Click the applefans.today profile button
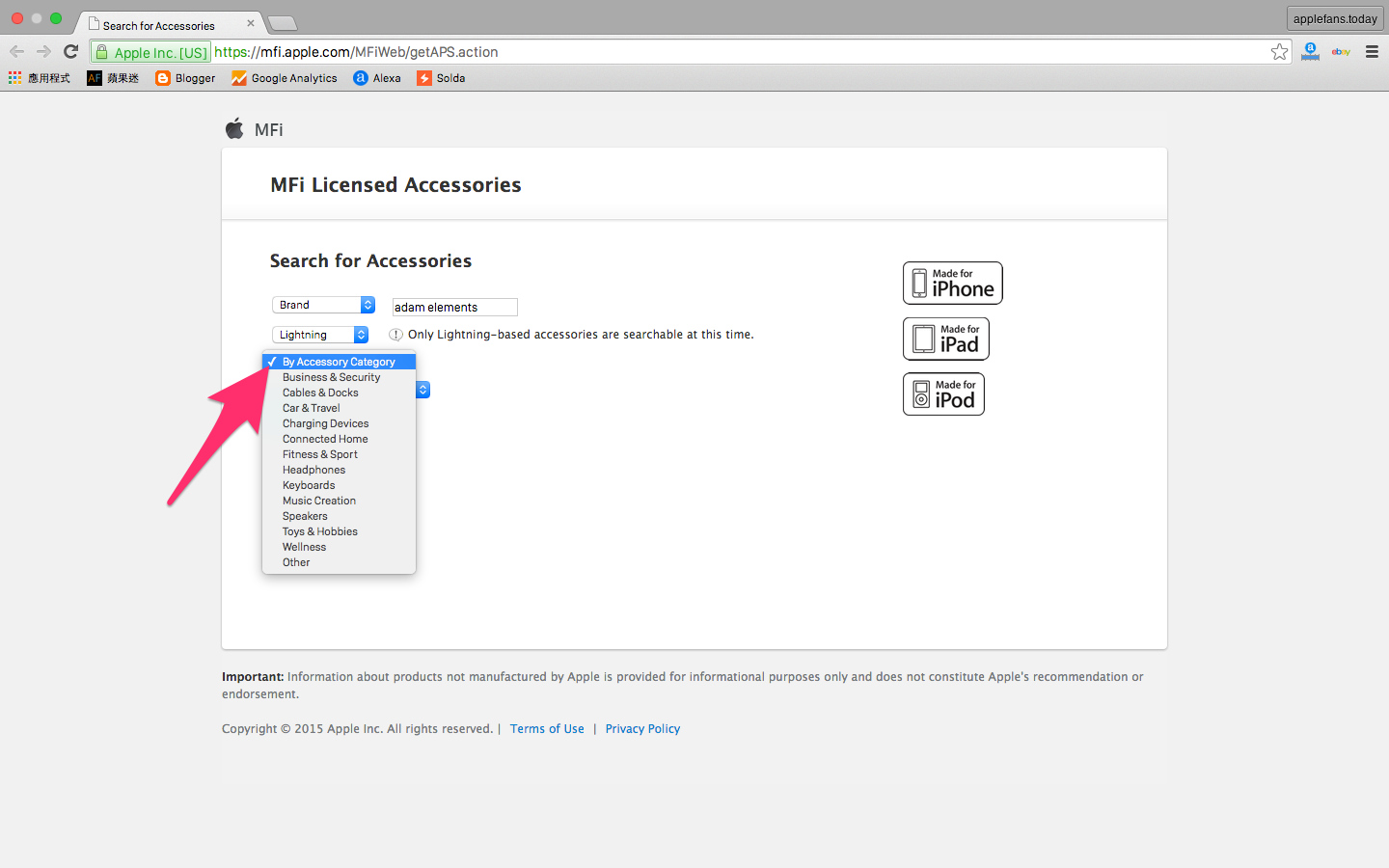 pyautogui.click(x=1335, y=18)
